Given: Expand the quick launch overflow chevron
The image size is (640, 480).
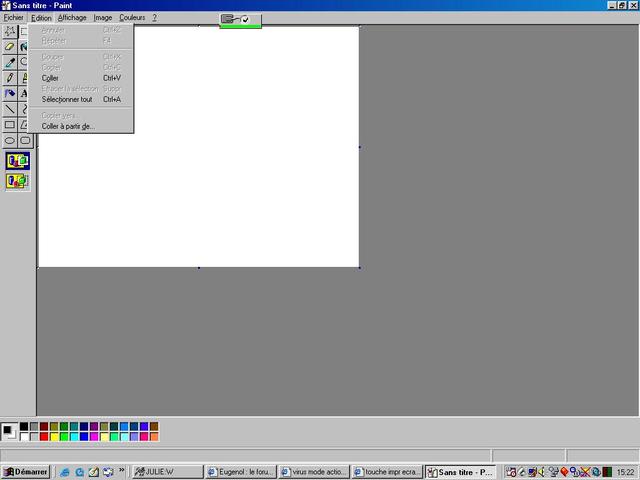Looking at the screenshot, I should pyautogui.click(x=122, y=470).
